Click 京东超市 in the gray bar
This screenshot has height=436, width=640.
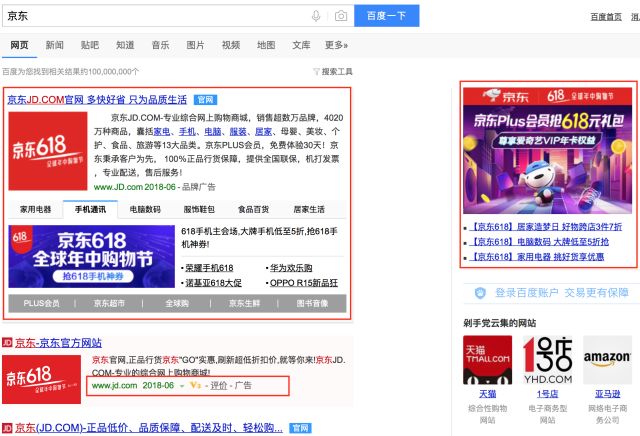[x=109, y=303]
